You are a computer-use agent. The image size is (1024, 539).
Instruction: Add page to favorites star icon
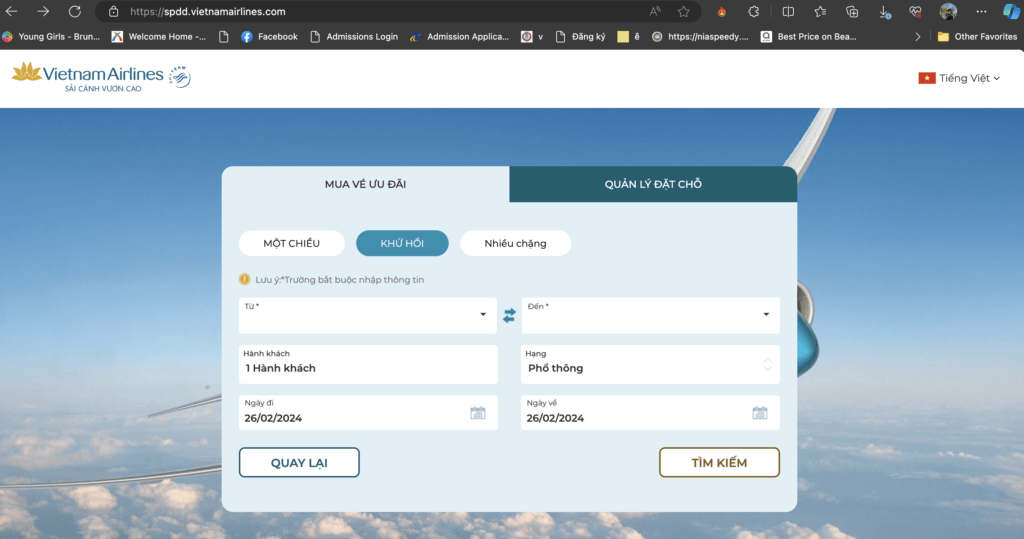[683, 12]
